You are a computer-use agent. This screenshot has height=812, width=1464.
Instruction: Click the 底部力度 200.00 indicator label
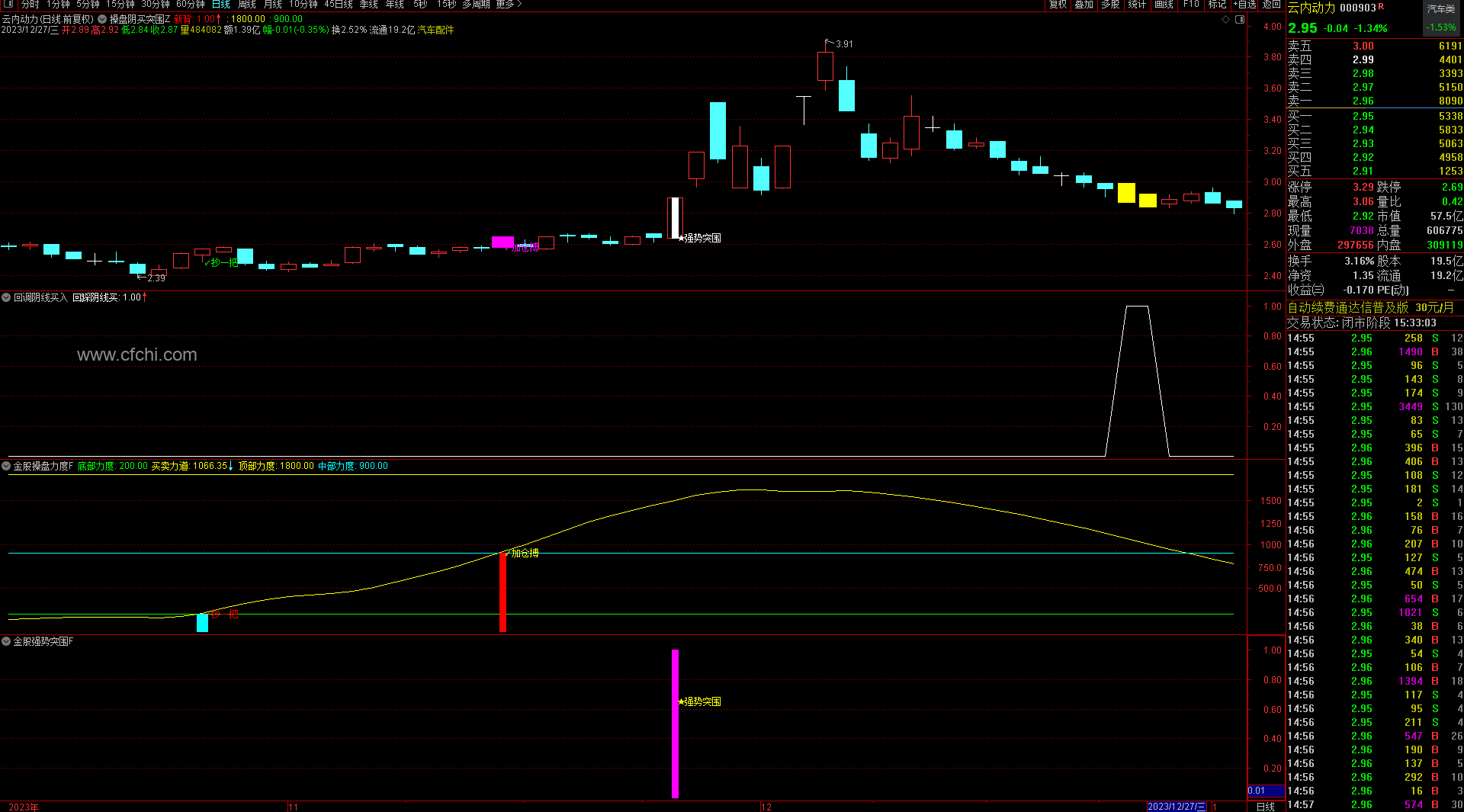pos(112,466)
